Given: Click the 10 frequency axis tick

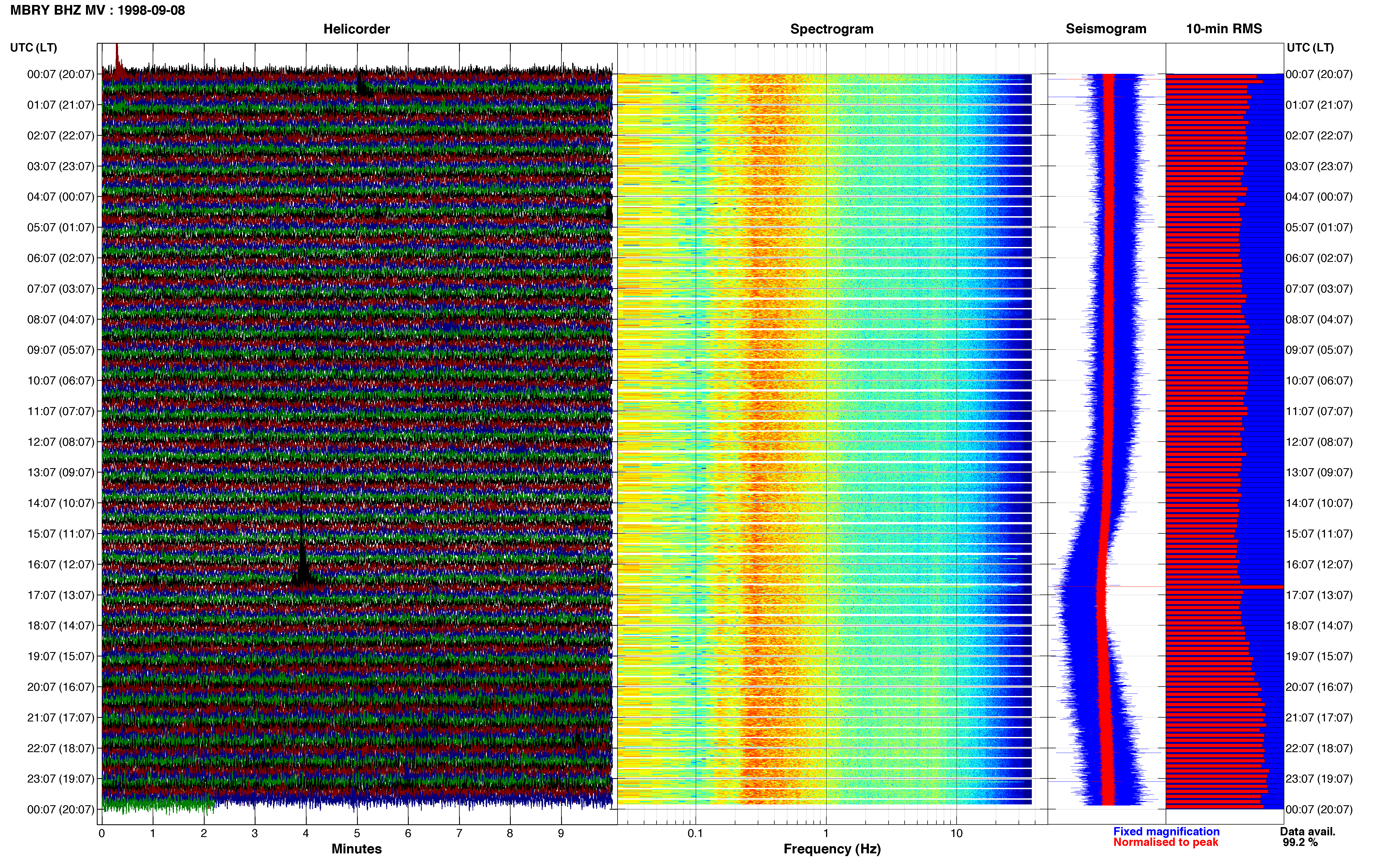Looking at the screenshot, I should click(x=956, y=833).
